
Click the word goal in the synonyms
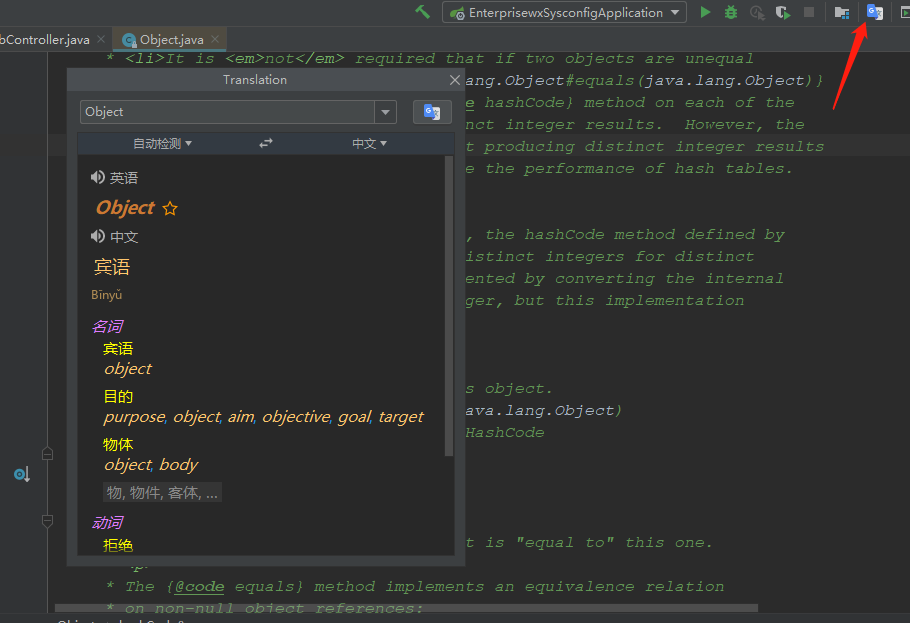pyautogui.click(x=354, y=417)
